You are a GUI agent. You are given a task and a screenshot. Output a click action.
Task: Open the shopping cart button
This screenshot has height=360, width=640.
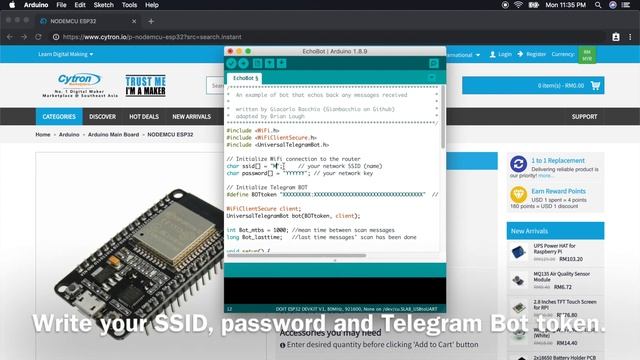533,85
